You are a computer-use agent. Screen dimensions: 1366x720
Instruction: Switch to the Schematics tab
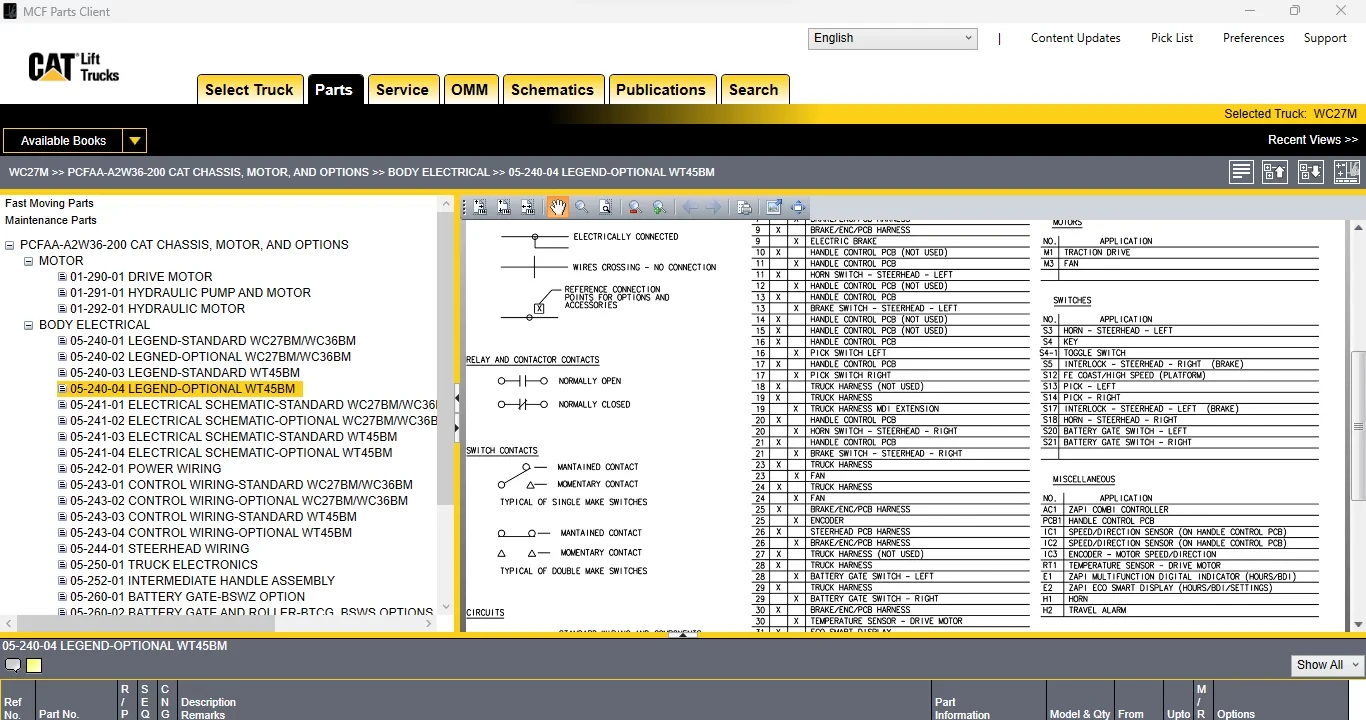(552, 89)
